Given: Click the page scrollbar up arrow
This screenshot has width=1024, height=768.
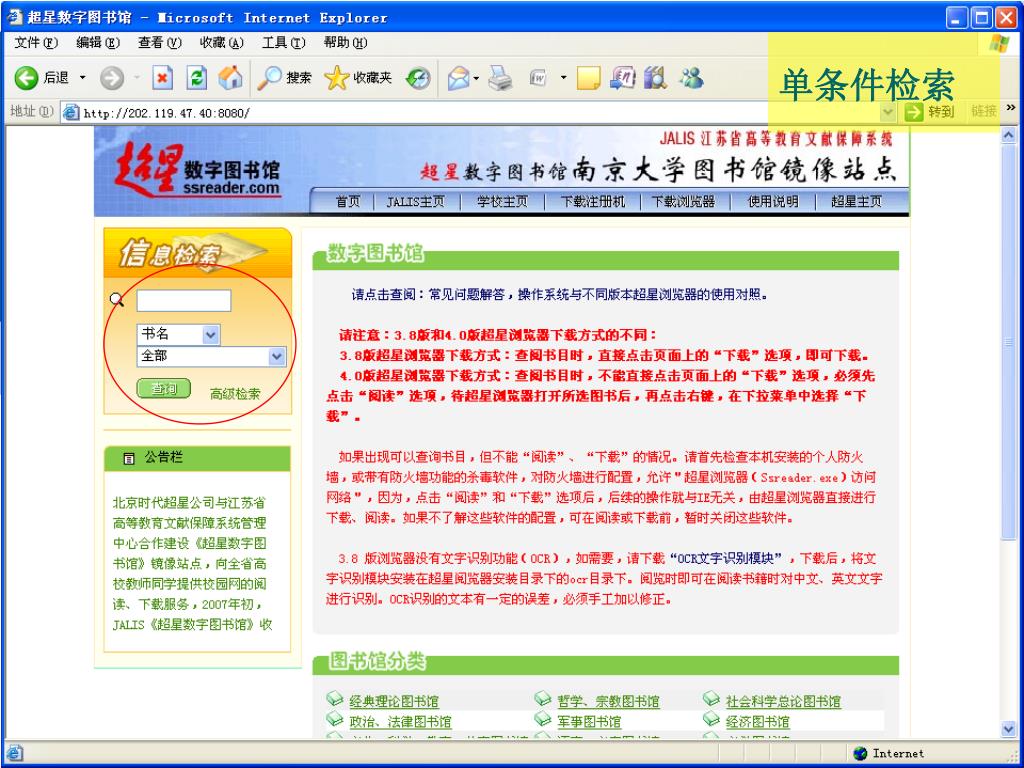Looking at the screenshot, I should pos(1008,135).
